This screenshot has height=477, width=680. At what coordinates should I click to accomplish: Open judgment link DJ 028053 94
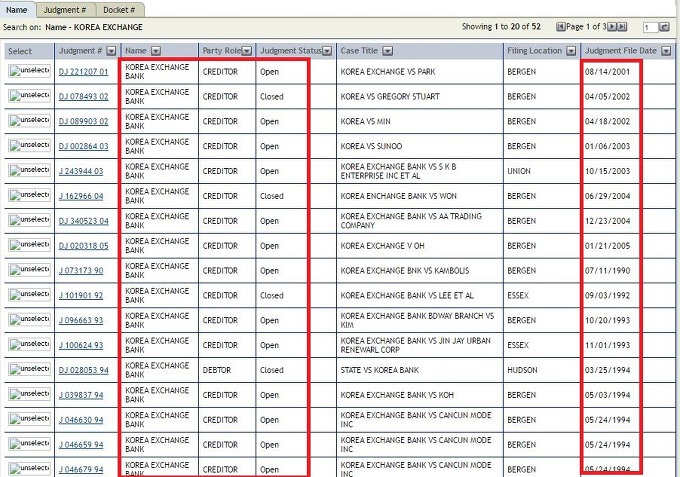[x=83, y=370]
